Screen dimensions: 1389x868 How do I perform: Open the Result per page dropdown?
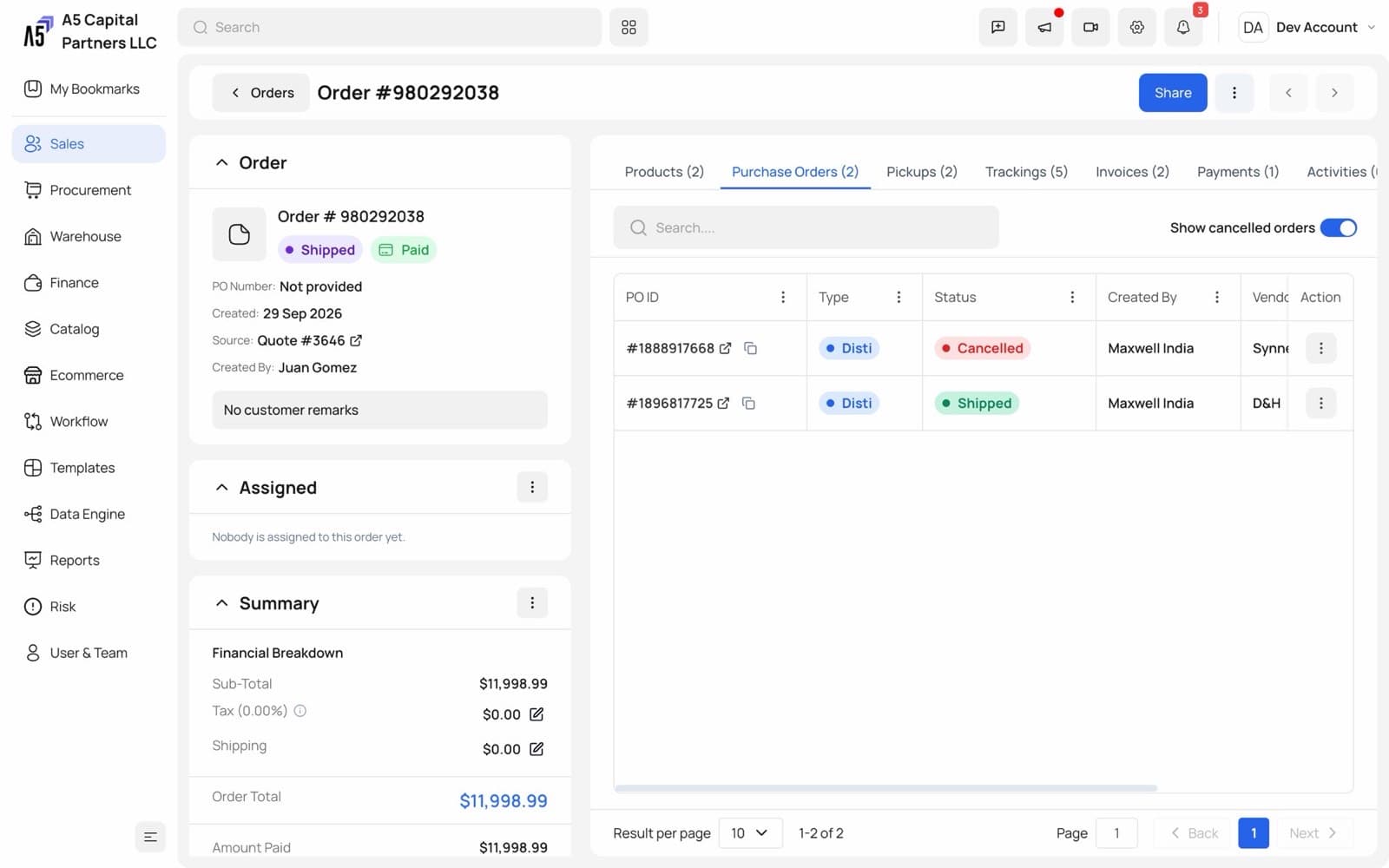(x=750, y=833)
